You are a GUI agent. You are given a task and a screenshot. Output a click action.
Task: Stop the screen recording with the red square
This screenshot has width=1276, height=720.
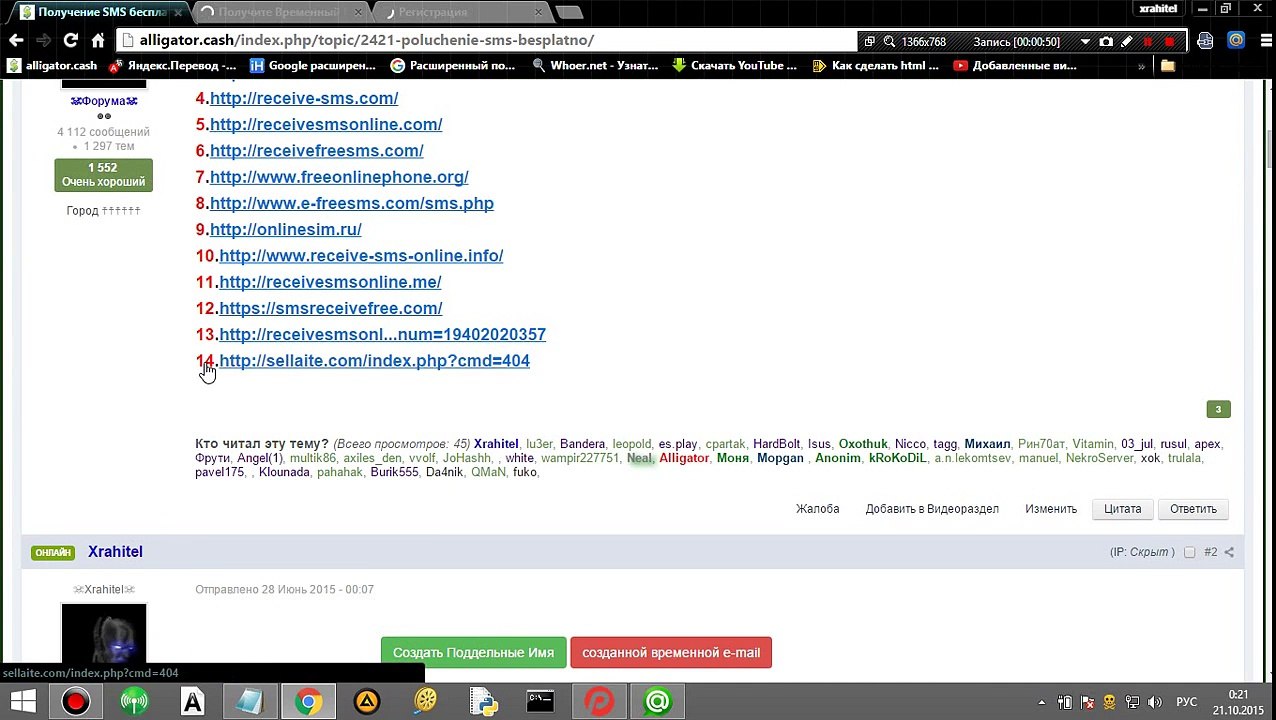click(1169, 42)
